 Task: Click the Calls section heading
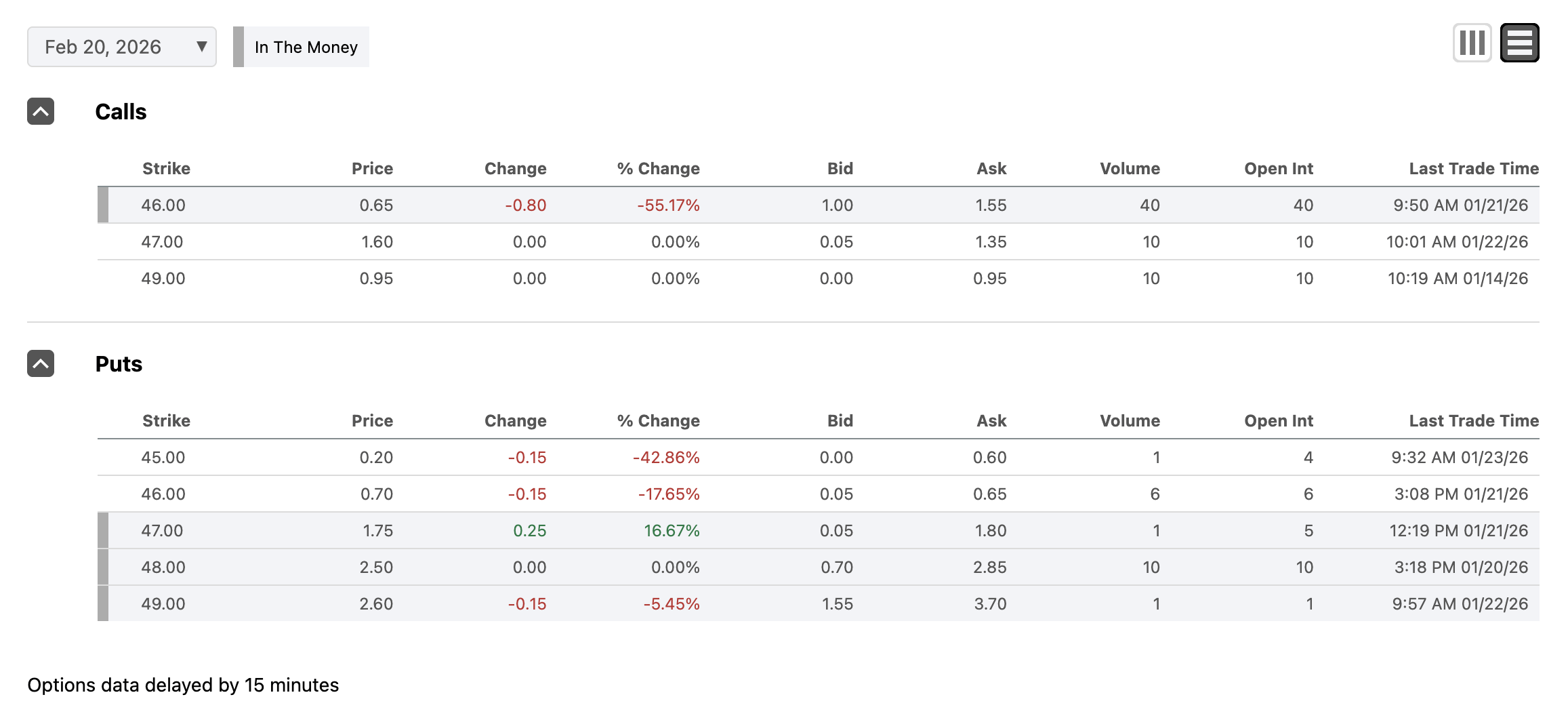coord(121,112)
